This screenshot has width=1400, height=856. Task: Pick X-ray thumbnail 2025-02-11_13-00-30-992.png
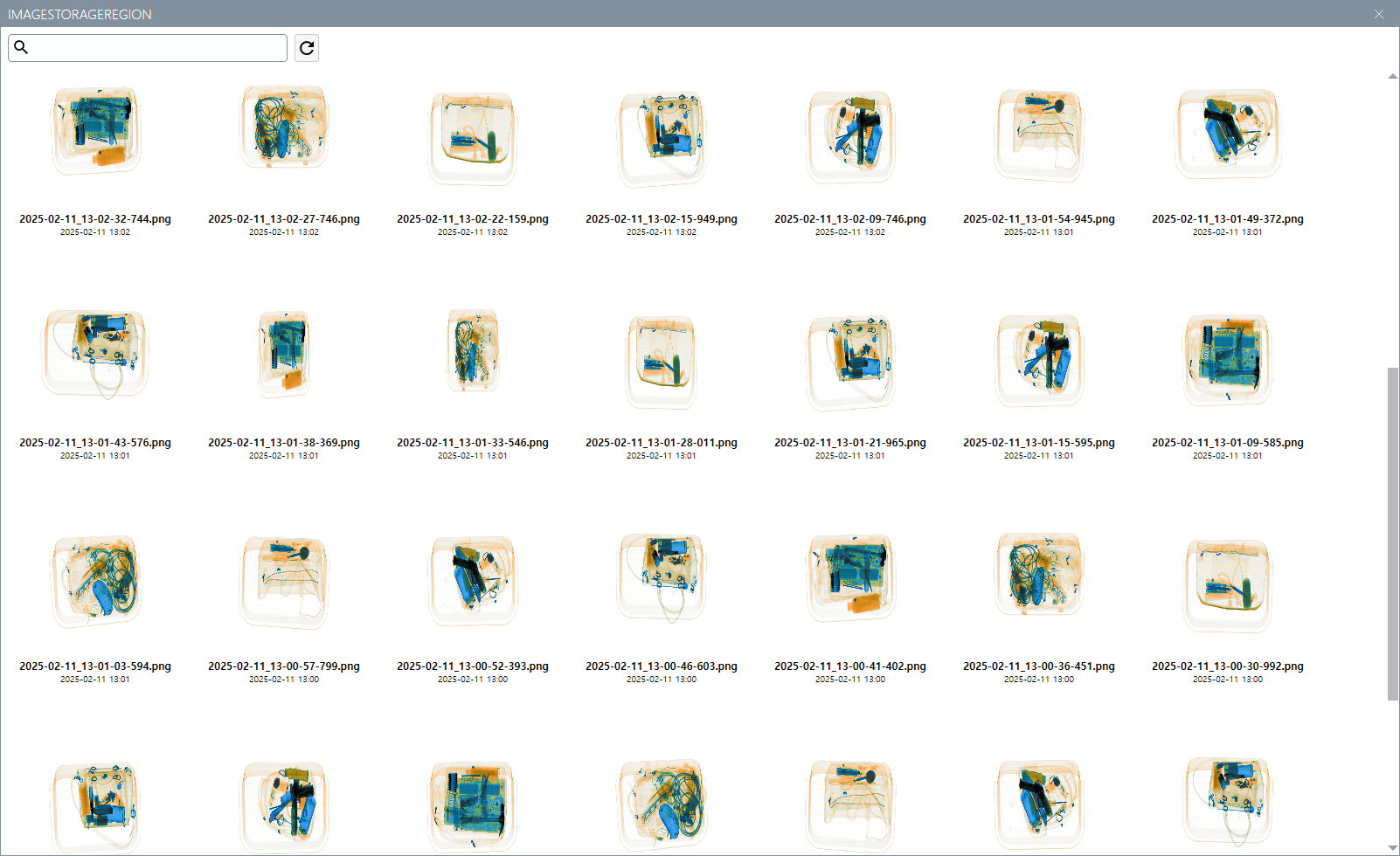pyautogui.click(x=1228, y=585)
